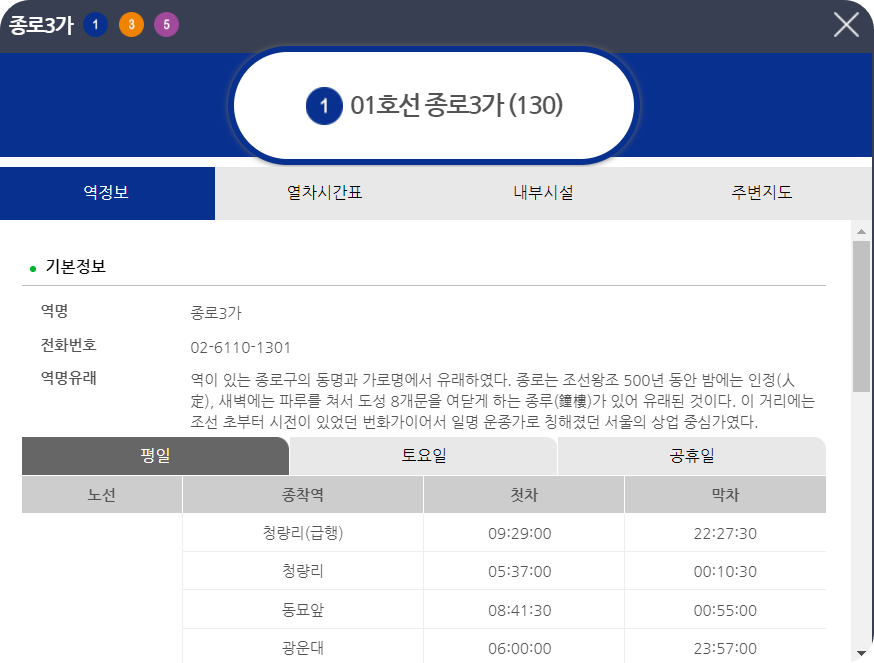The height and width of the screenshot is (663, 874).
Task: Open the 열차시간표 tab
Action: pos(324,194)
